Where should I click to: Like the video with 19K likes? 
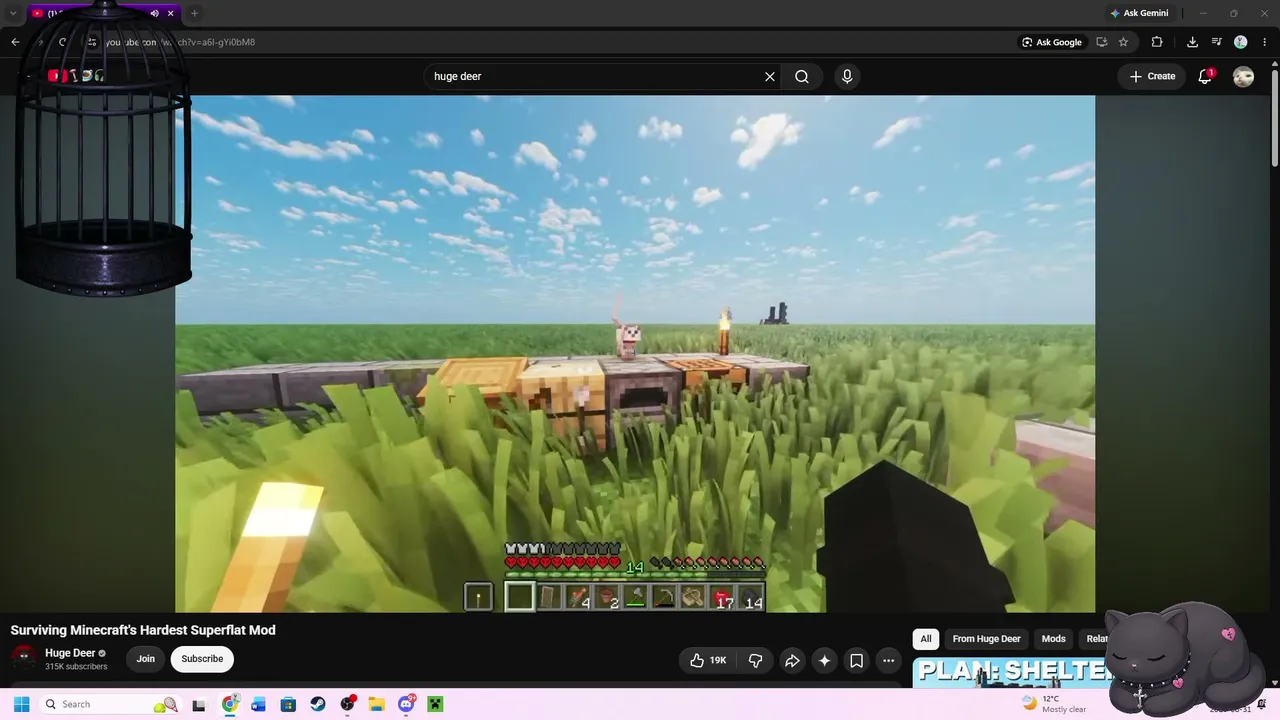pos(708,660)
